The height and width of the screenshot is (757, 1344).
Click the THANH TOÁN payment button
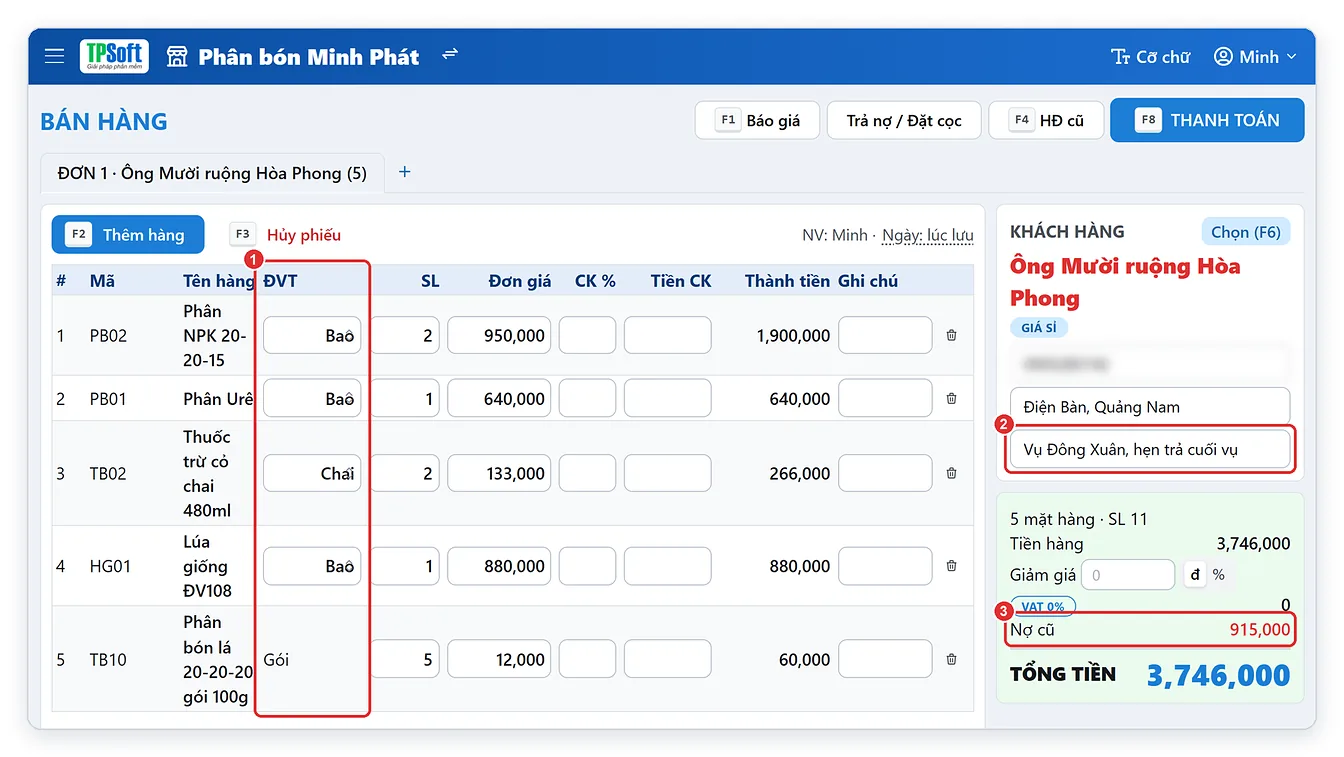pyautogui.click(x=1207, y=120)
